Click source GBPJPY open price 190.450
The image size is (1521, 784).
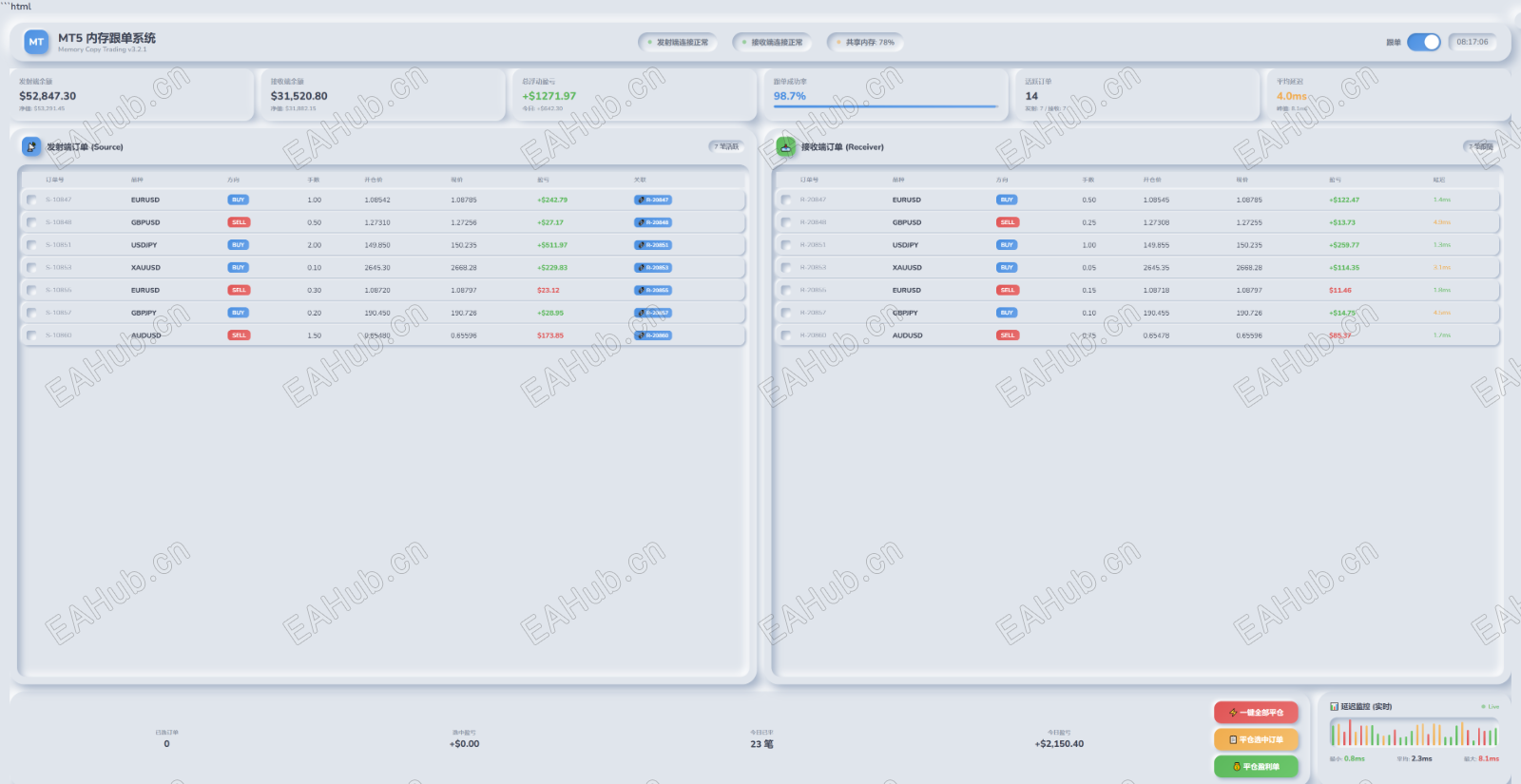(x=377, y=313)
